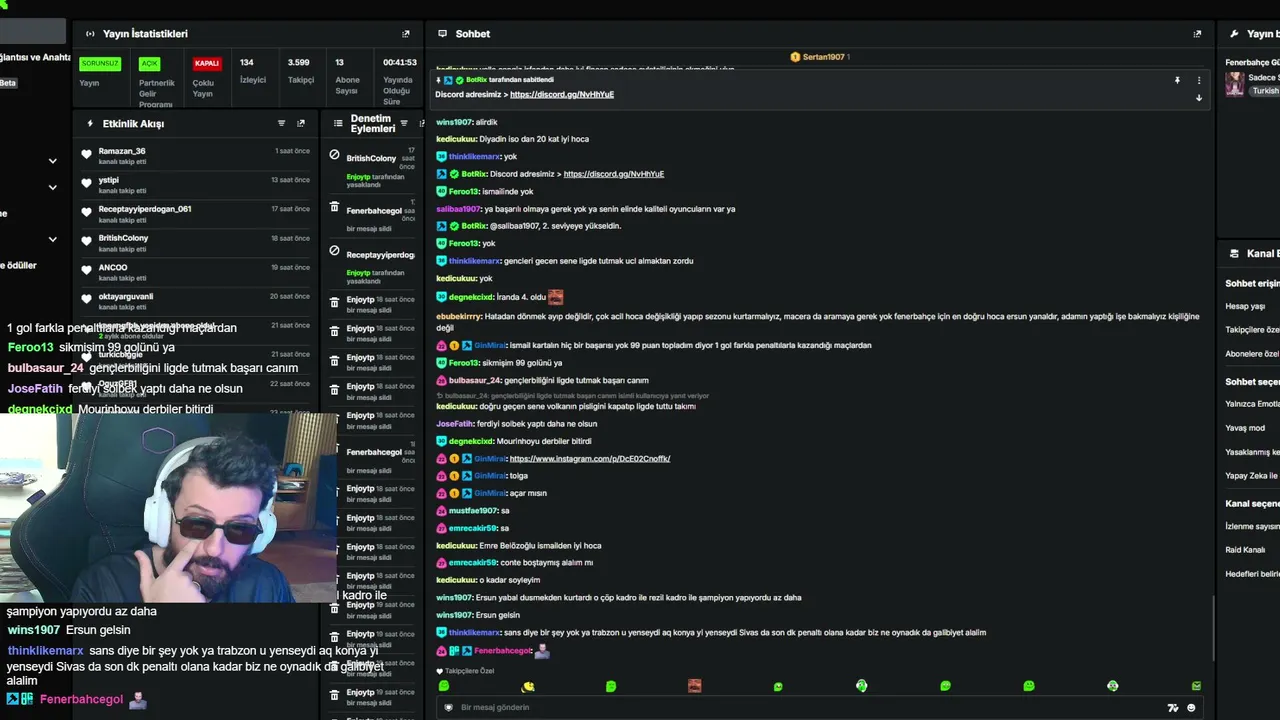Collapse the pinned BotRix message arrow

pos(1199,98)
